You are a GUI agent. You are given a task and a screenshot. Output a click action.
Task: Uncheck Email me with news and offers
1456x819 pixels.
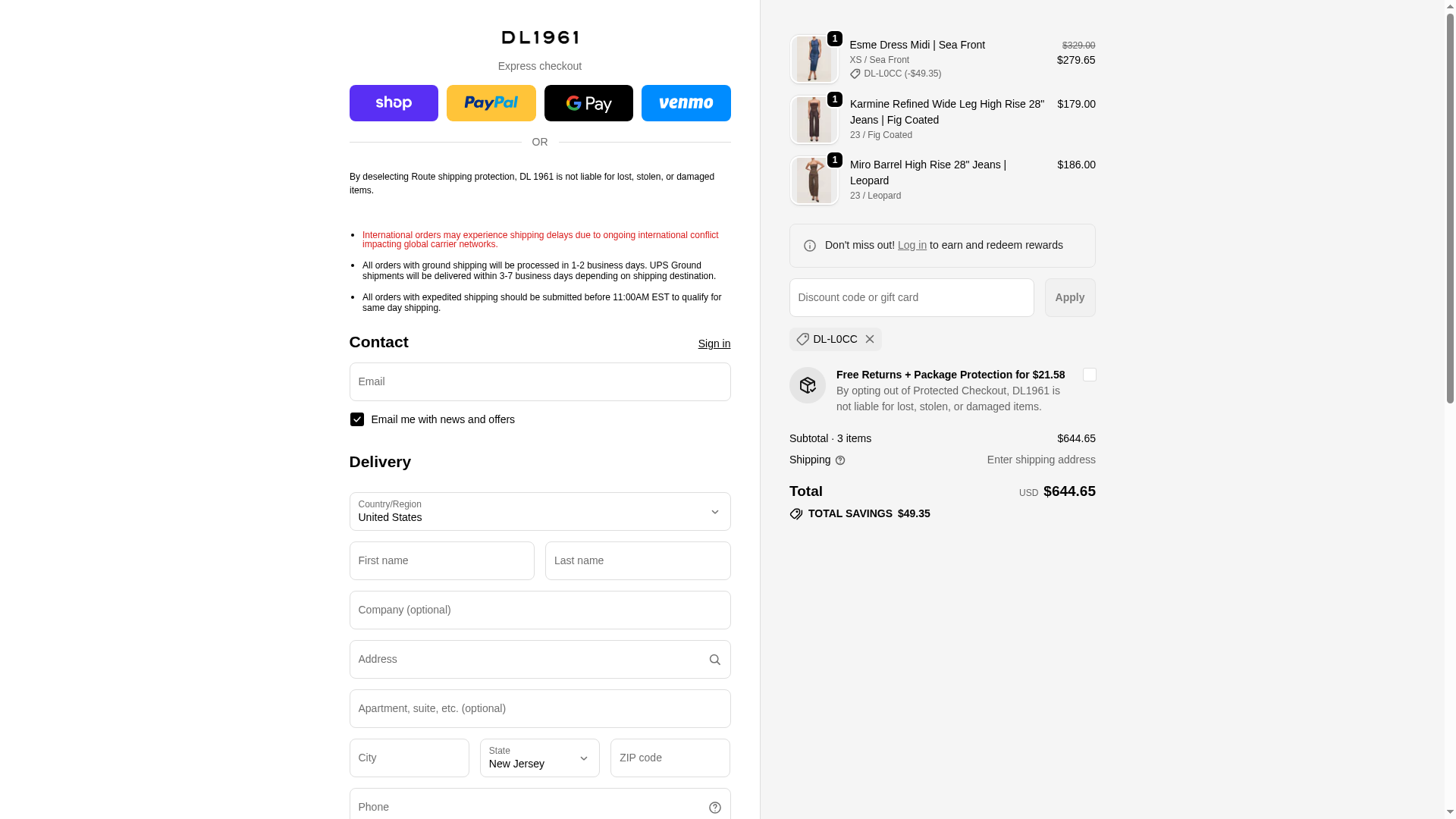coord(357,419)
